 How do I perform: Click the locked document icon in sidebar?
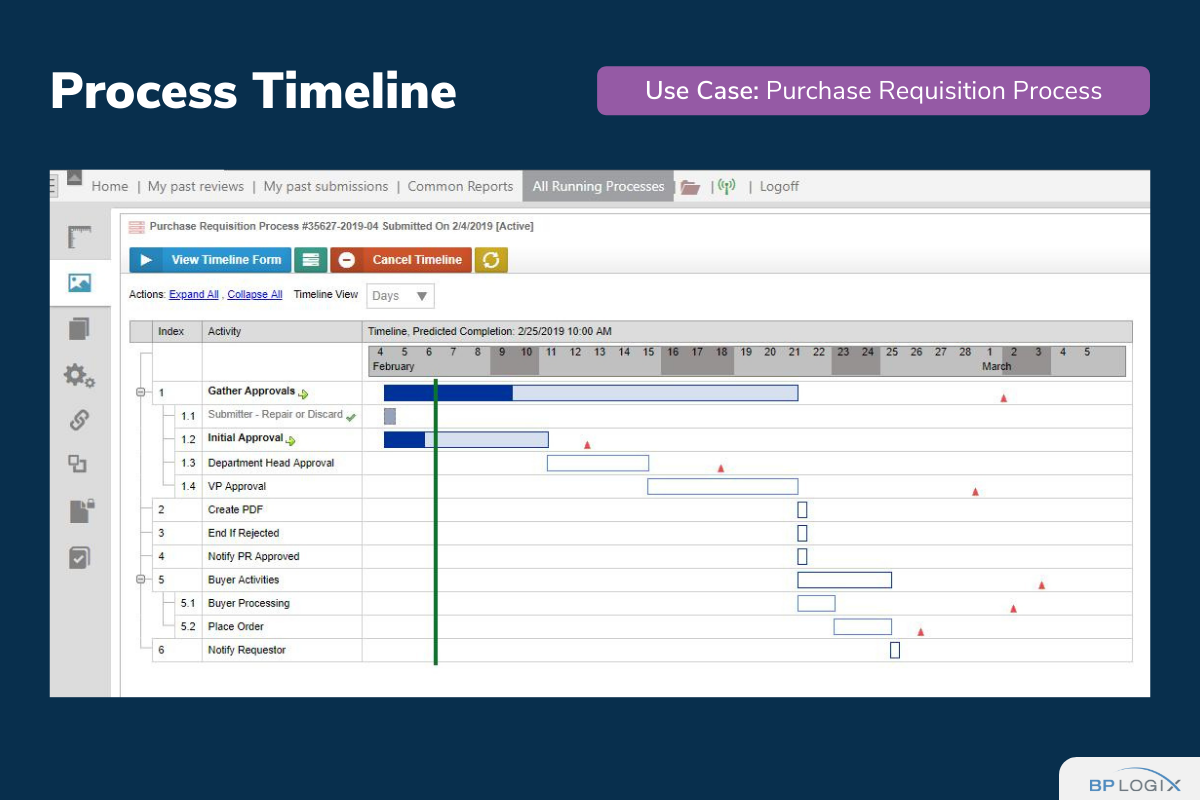80,511
